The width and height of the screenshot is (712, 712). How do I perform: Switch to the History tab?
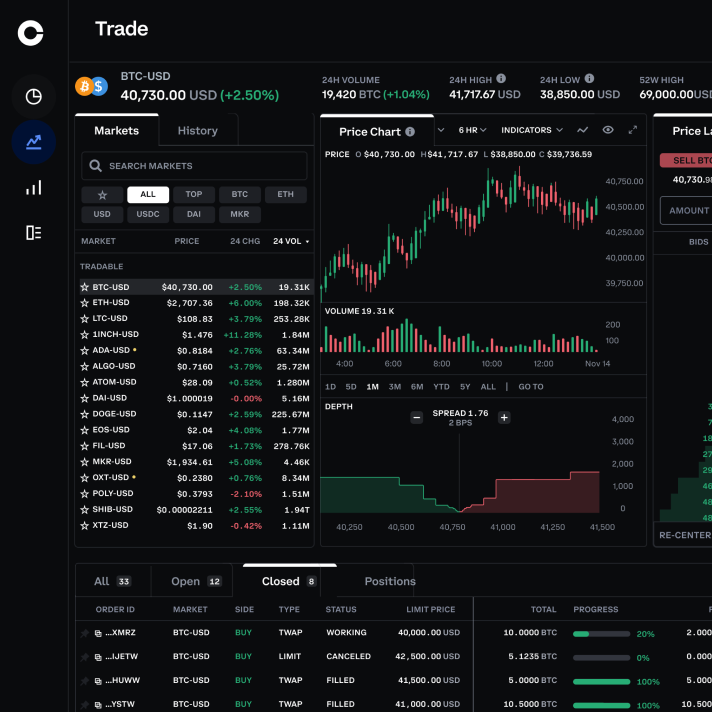(x=198, y=130)
